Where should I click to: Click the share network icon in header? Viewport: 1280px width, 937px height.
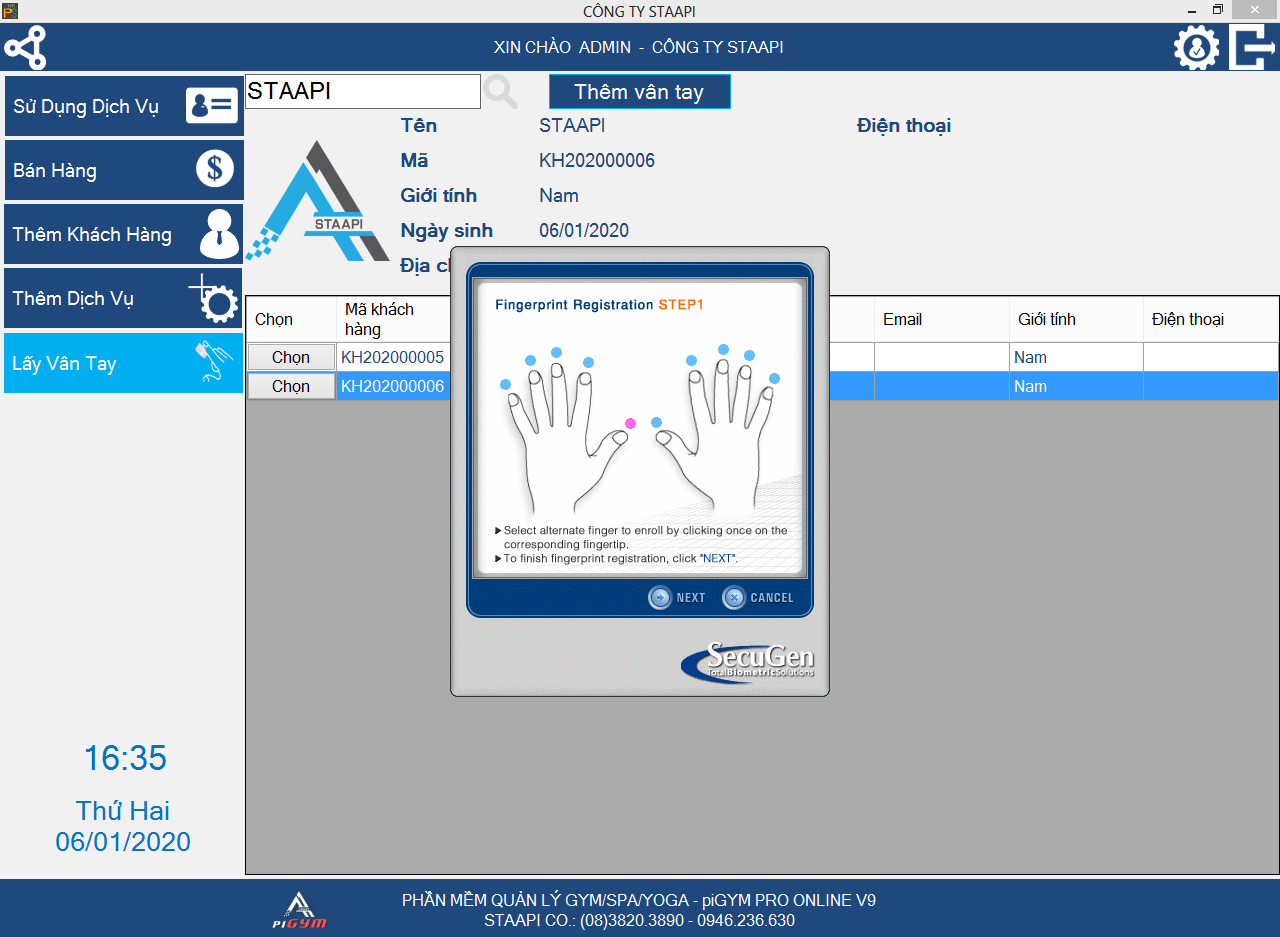coord(25,47)
